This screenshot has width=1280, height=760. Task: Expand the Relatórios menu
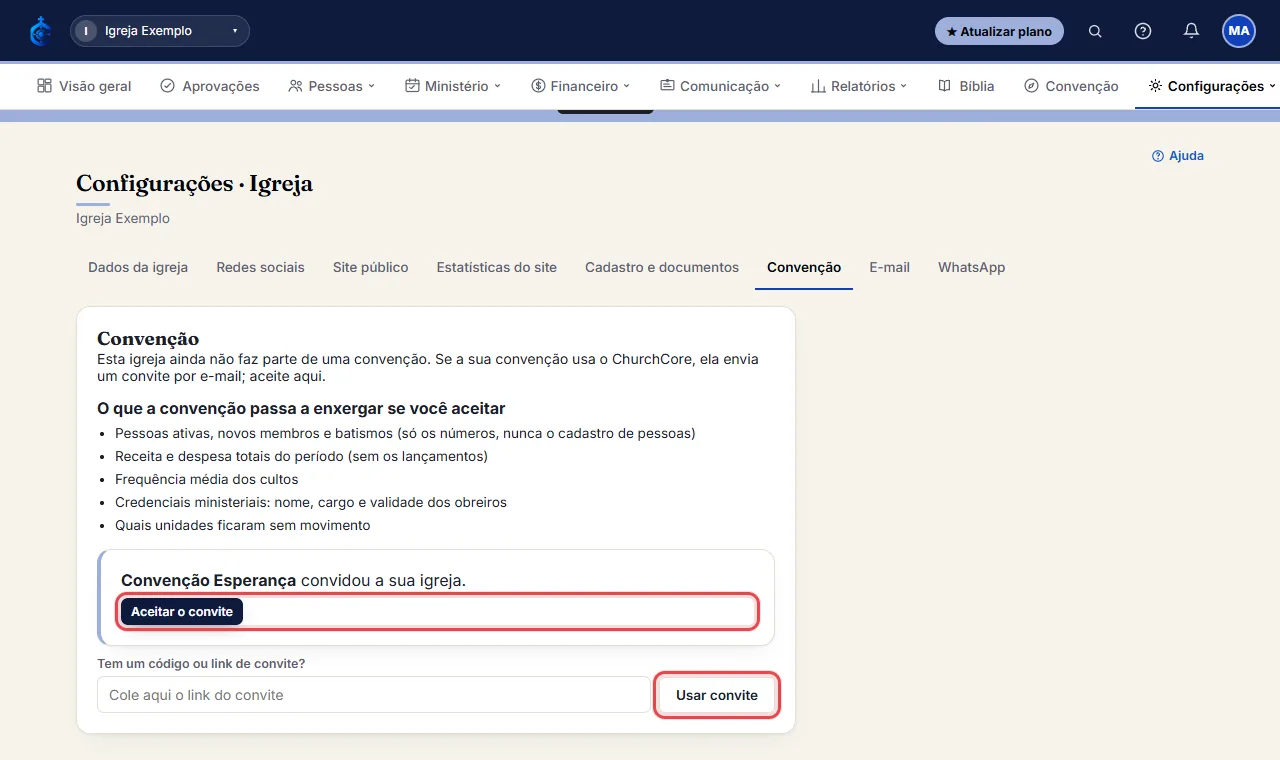tap(859, 86)
